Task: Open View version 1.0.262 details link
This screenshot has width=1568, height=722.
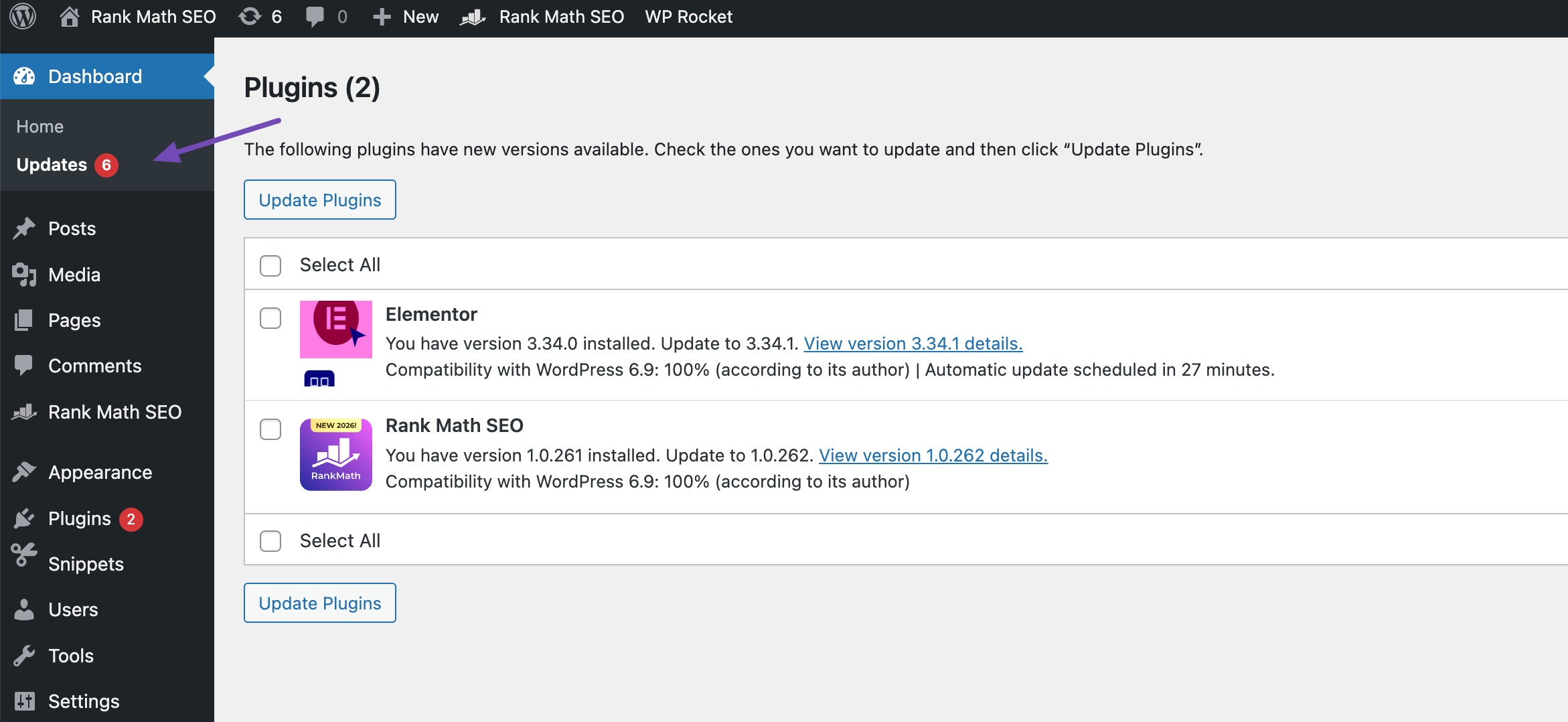Action: (933, 455)
